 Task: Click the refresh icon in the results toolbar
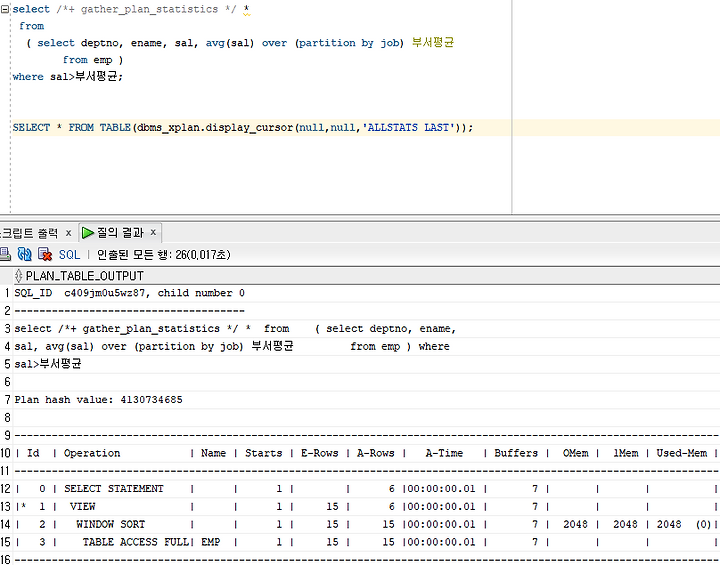coord(24,254)
